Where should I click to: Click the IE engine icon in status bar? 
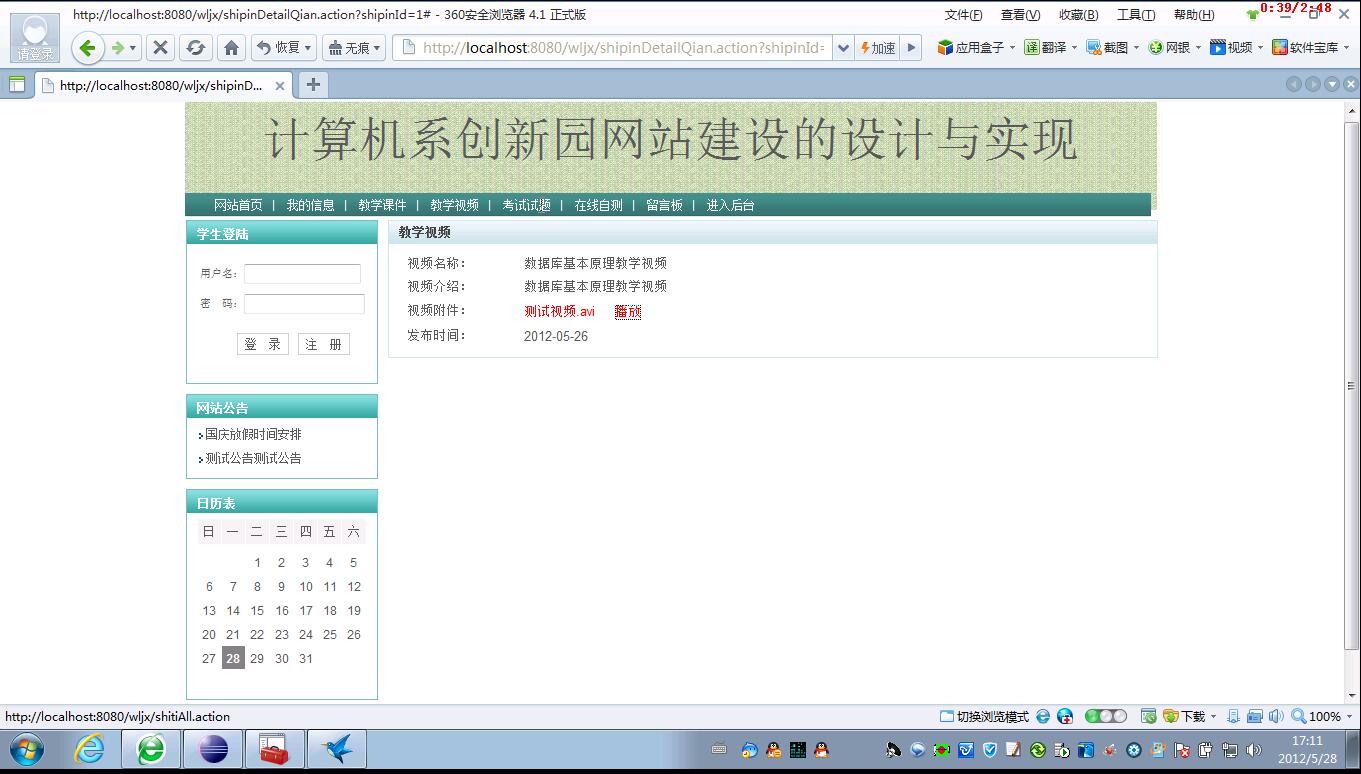(x=1043, y=716)
